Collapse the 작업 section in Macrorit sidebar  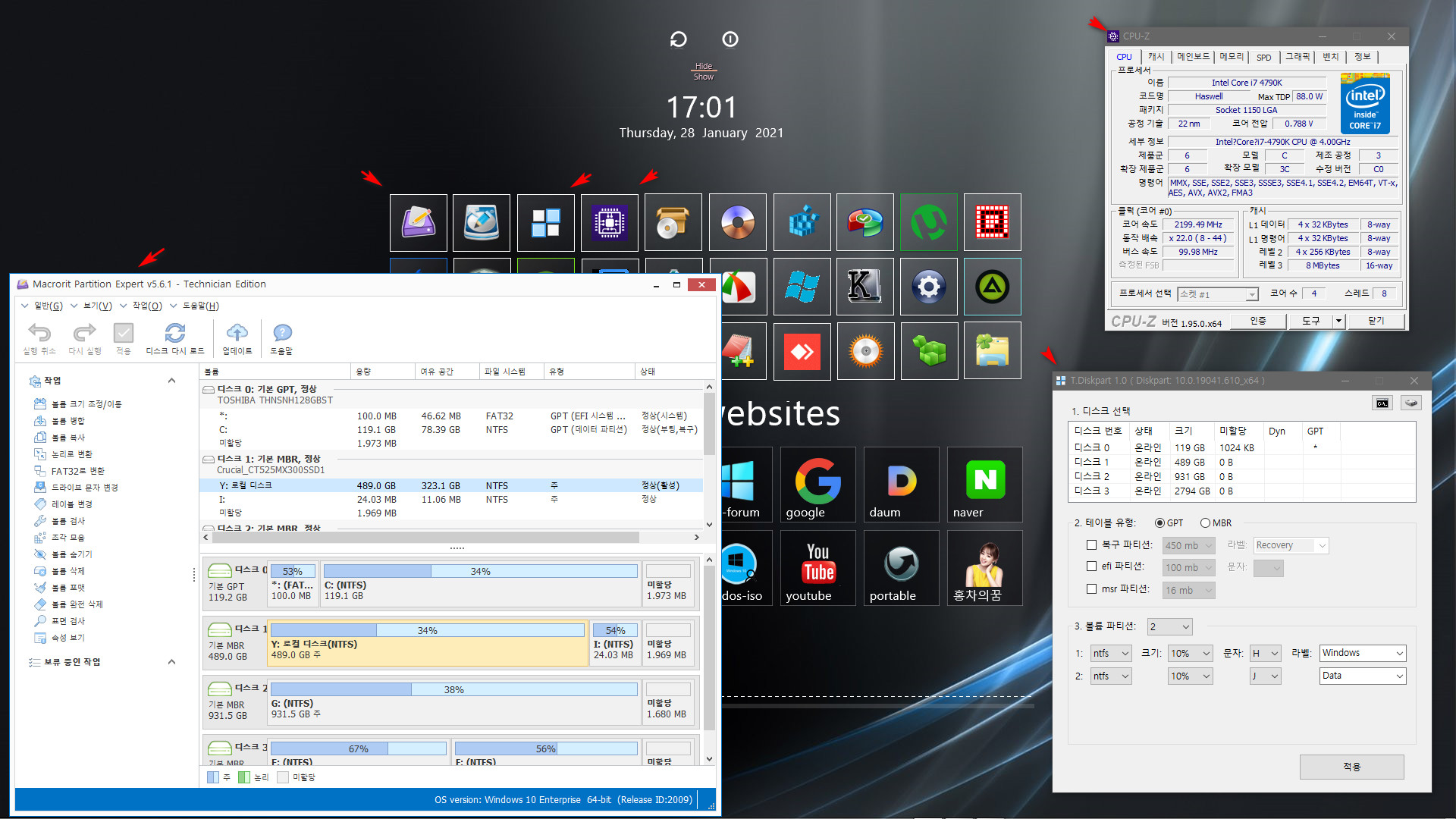[171, 381]
